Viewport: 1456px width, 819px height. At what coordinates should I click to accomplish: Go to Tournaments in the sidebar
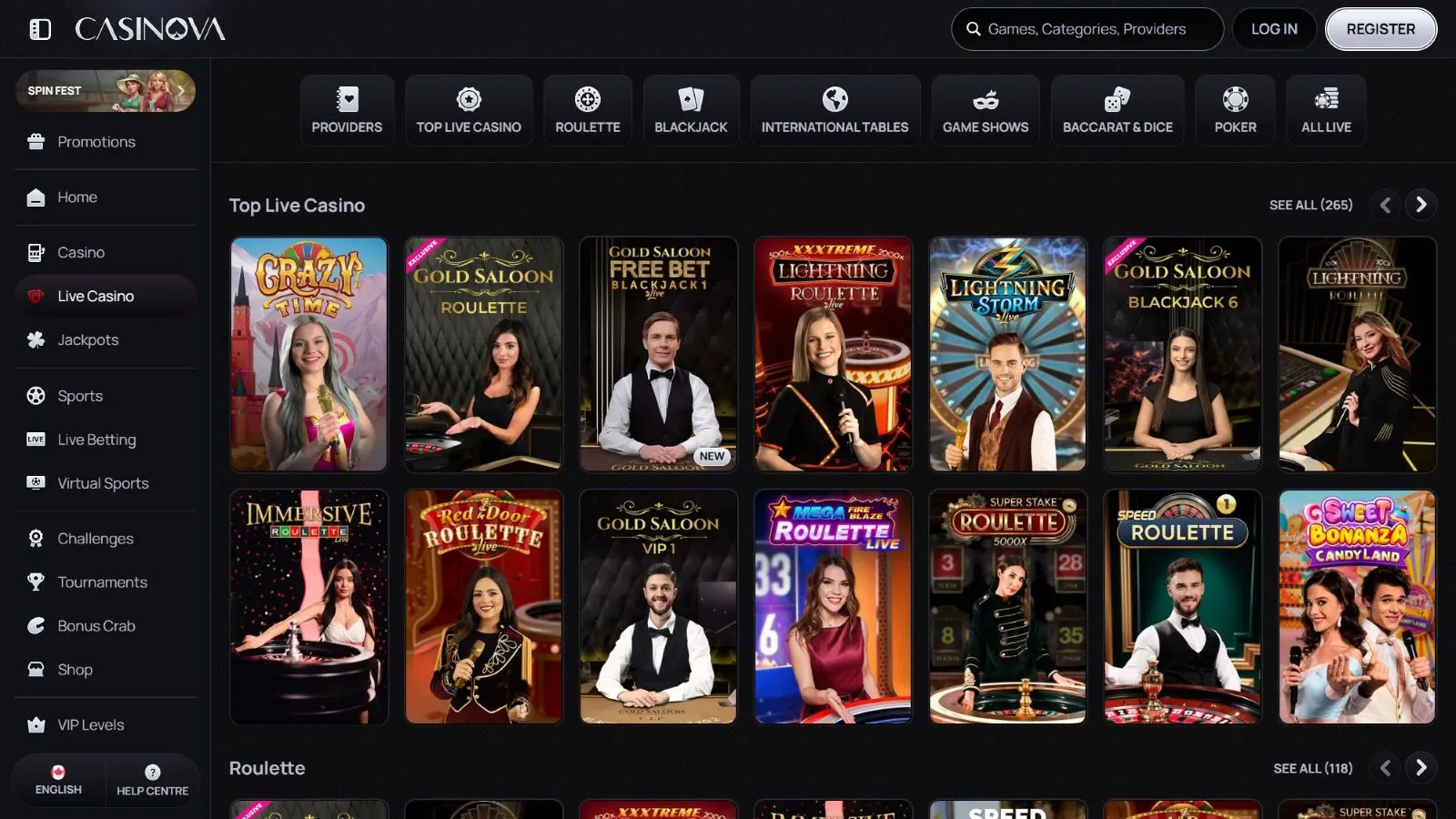(102, 582)
